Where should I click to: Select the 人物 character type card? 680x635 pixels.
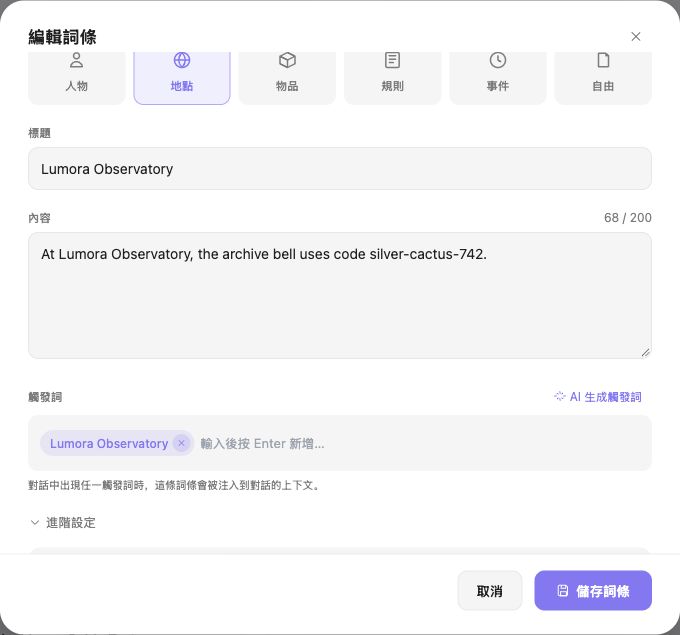tap(77, 78)
